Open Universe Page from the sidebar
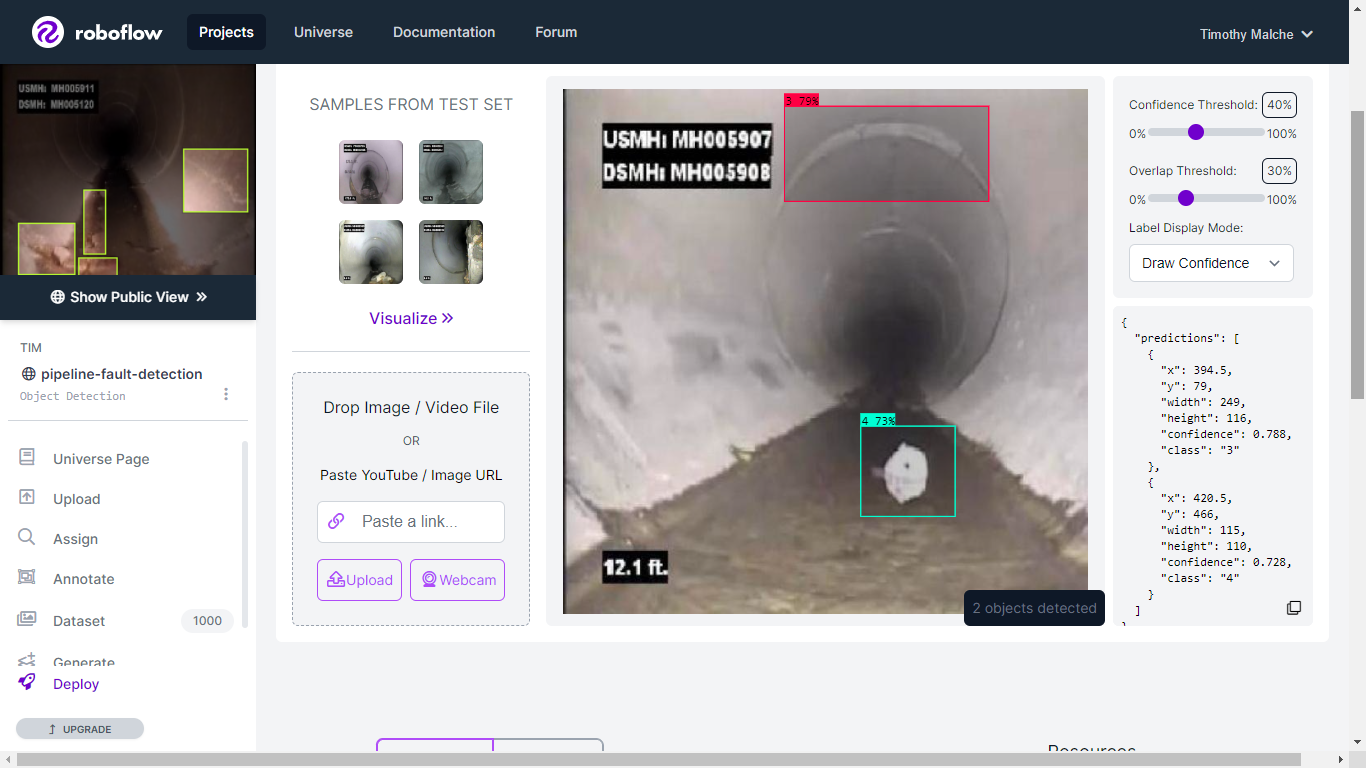This screenshot has height=768, width=1366. (101, 459)
